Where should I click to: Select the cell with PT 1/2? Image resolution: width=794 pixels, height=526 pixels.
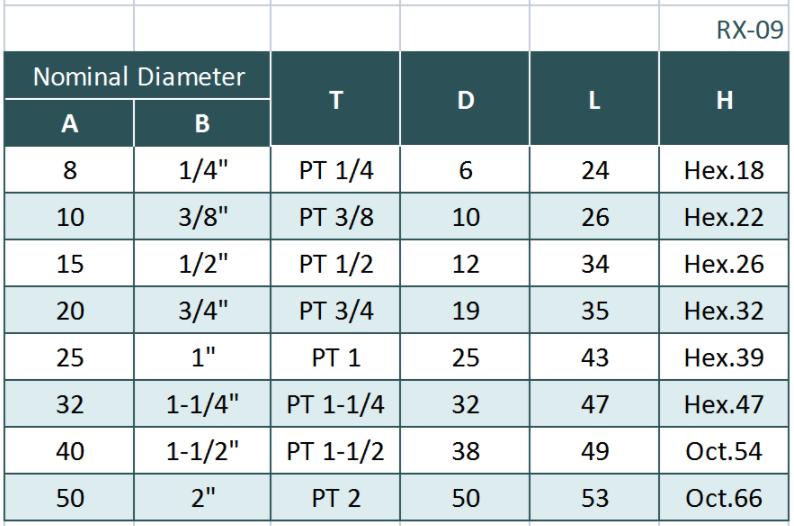(x=336, y=265)
